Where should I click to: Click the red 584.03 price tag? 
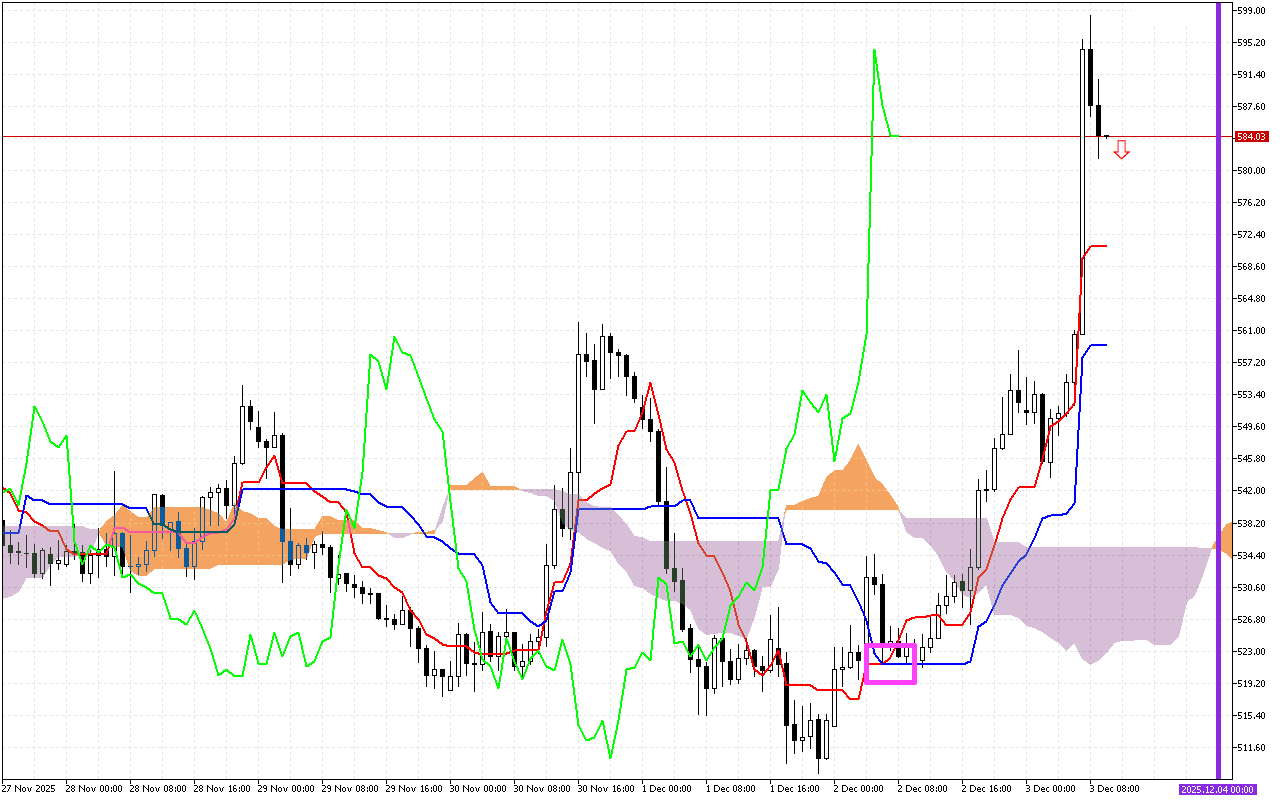[1252, 136]
